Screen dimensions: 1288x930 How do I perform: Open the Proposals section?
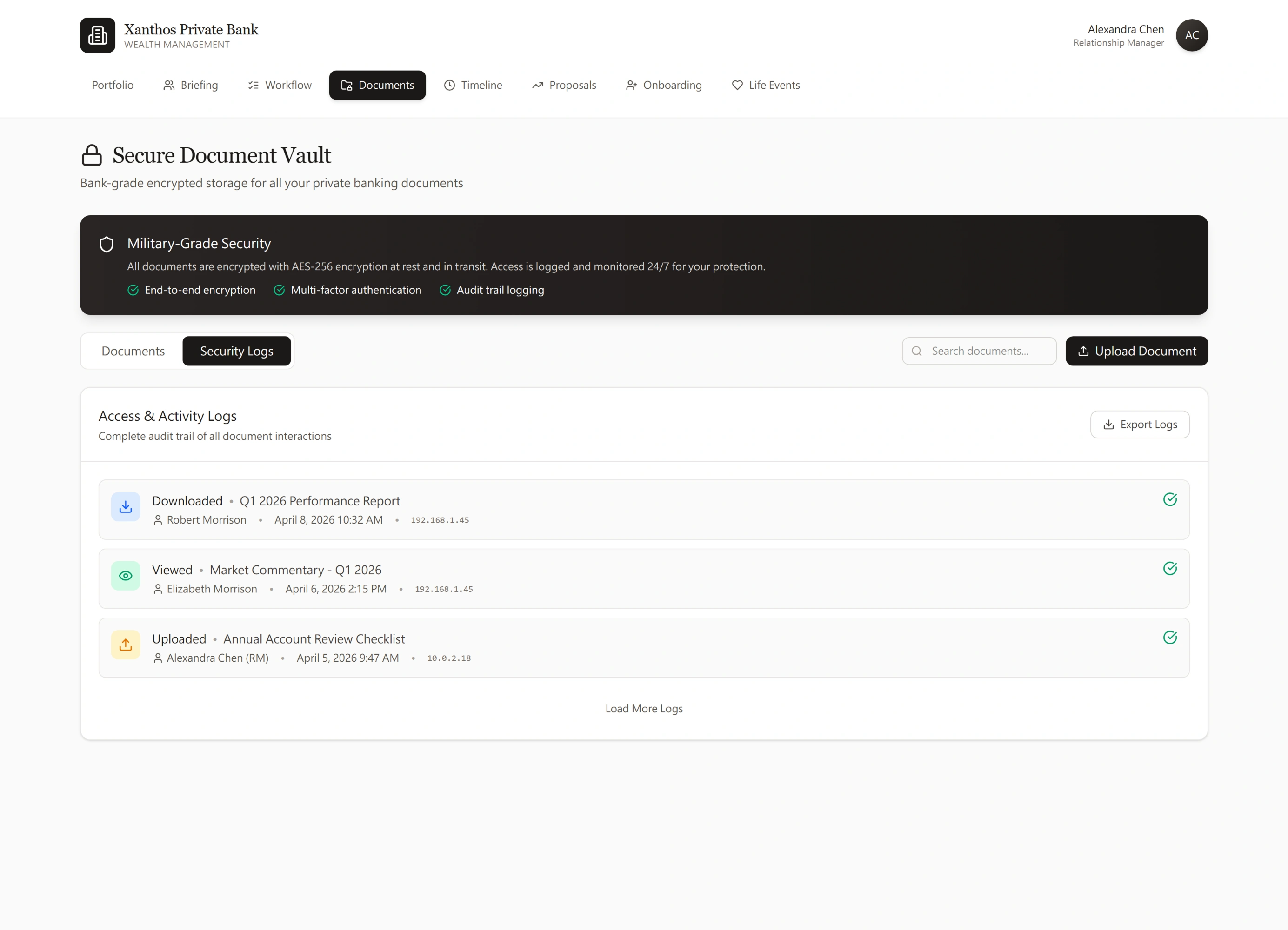564,85
